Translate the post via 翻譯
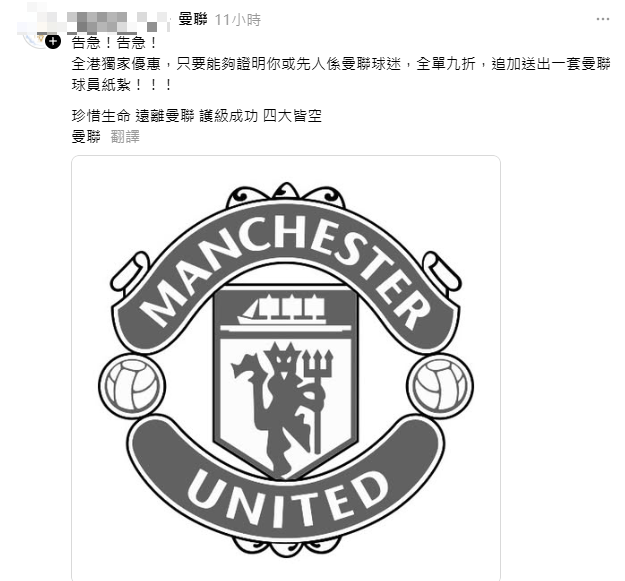Viewport: 625px width, 581px height. coord(125,137)
